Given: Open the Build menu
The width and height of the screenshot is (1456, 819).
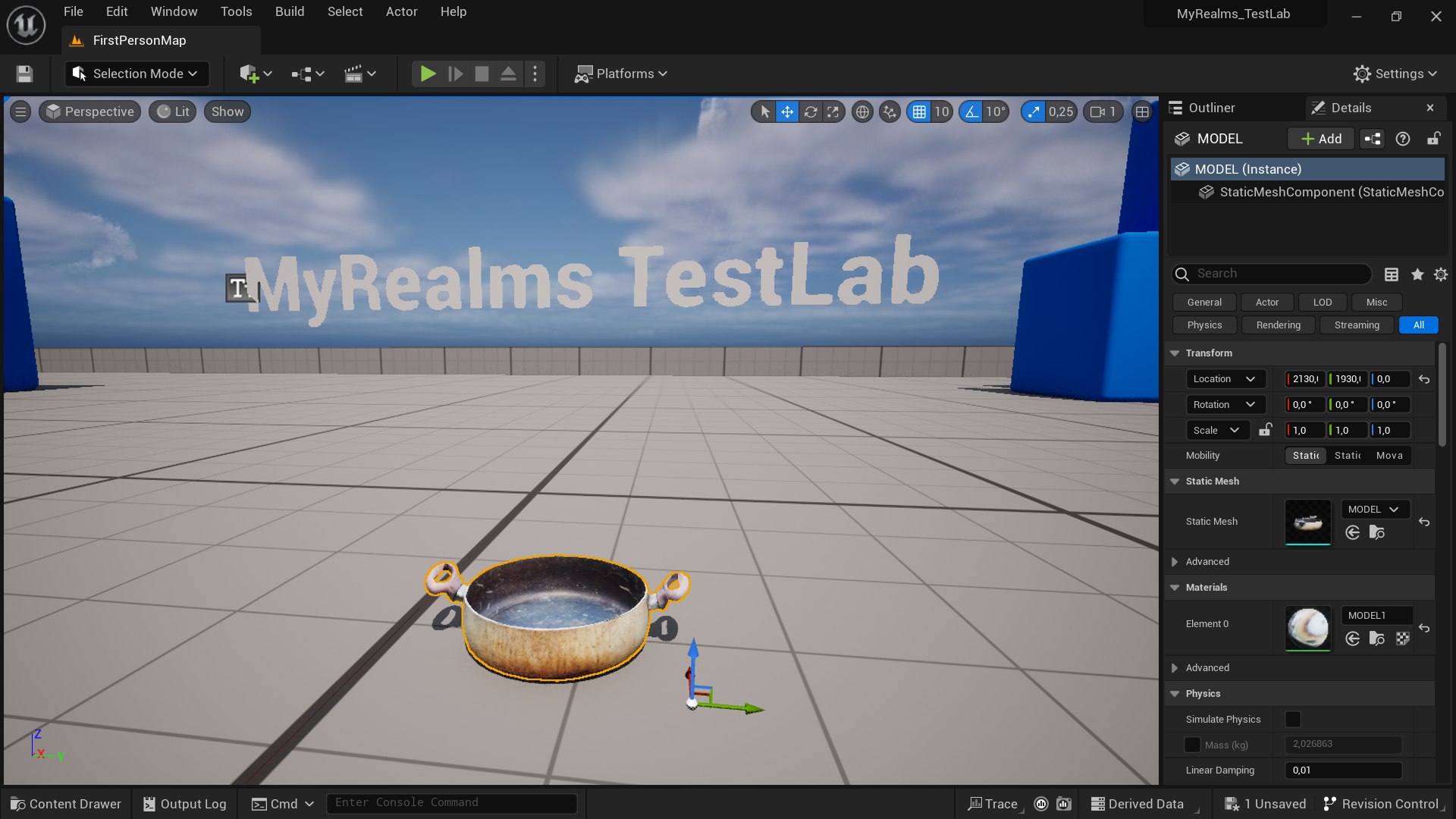Looking at the screenshot, I should coord(289,11).
